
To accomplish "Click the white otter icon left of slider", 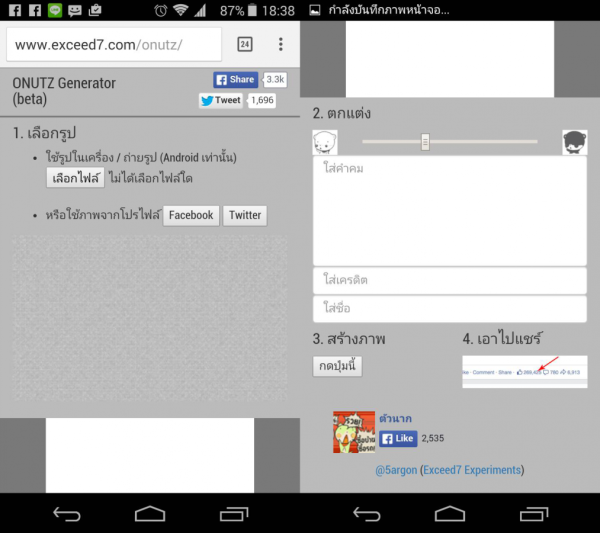I will (x=325, y=142).
